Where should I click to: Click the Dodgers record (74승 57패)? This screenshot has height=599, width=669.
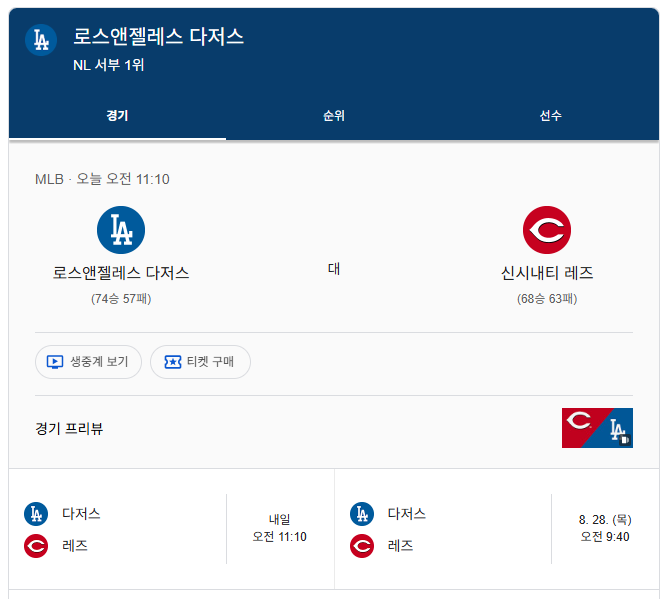click(121, 299)
